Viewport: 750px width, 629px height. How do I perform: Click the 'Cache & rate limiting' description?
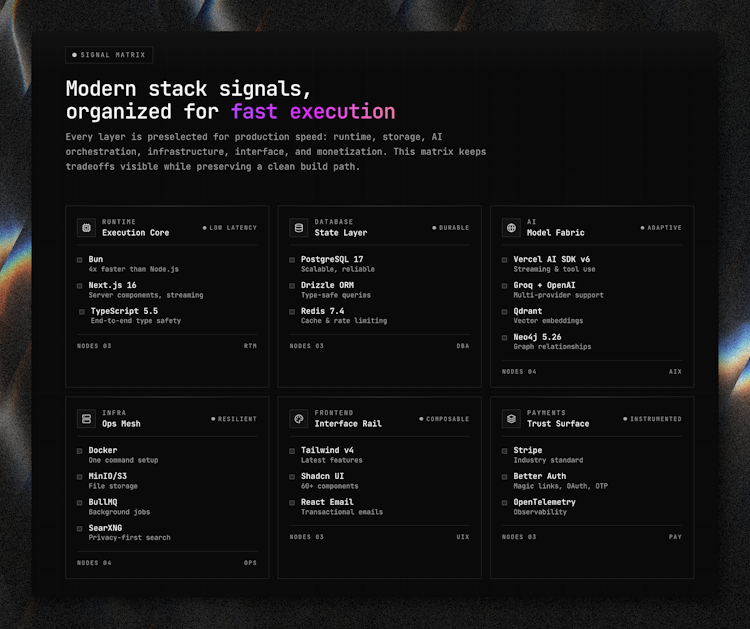coord(344,321)
